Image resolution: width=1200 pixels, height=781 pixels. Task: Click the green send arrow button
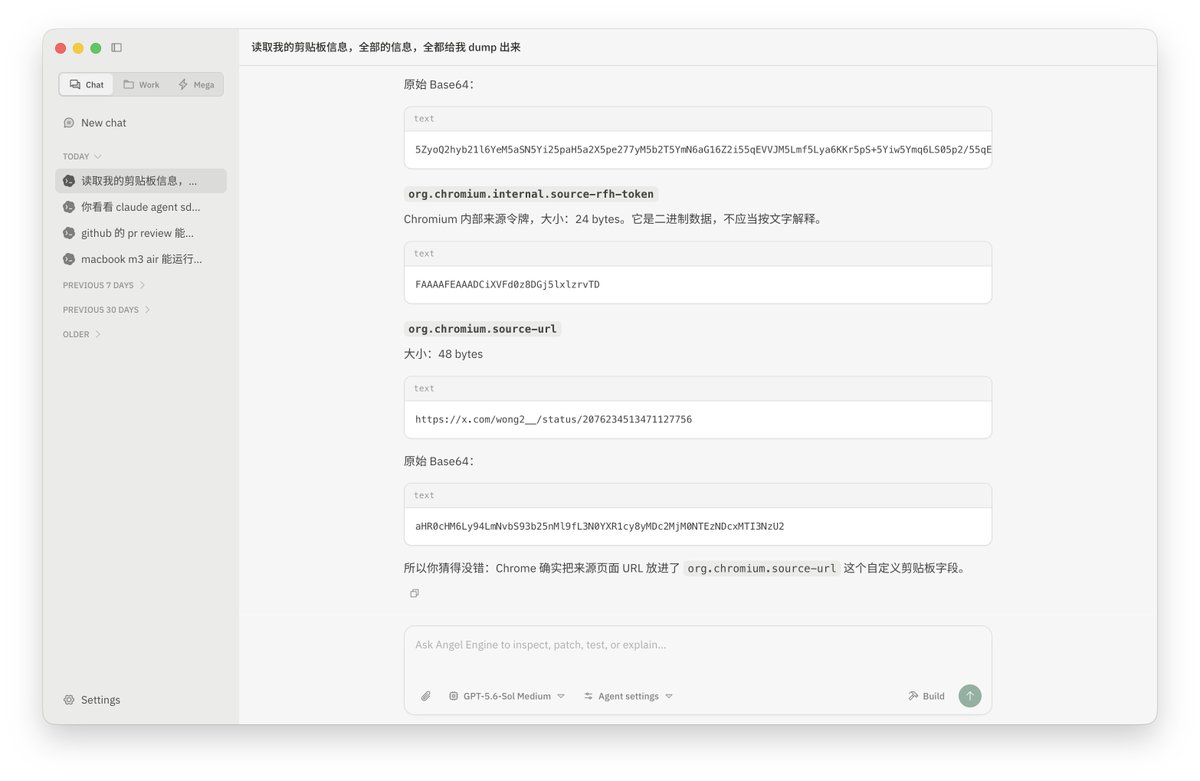[x=970, y=696]
